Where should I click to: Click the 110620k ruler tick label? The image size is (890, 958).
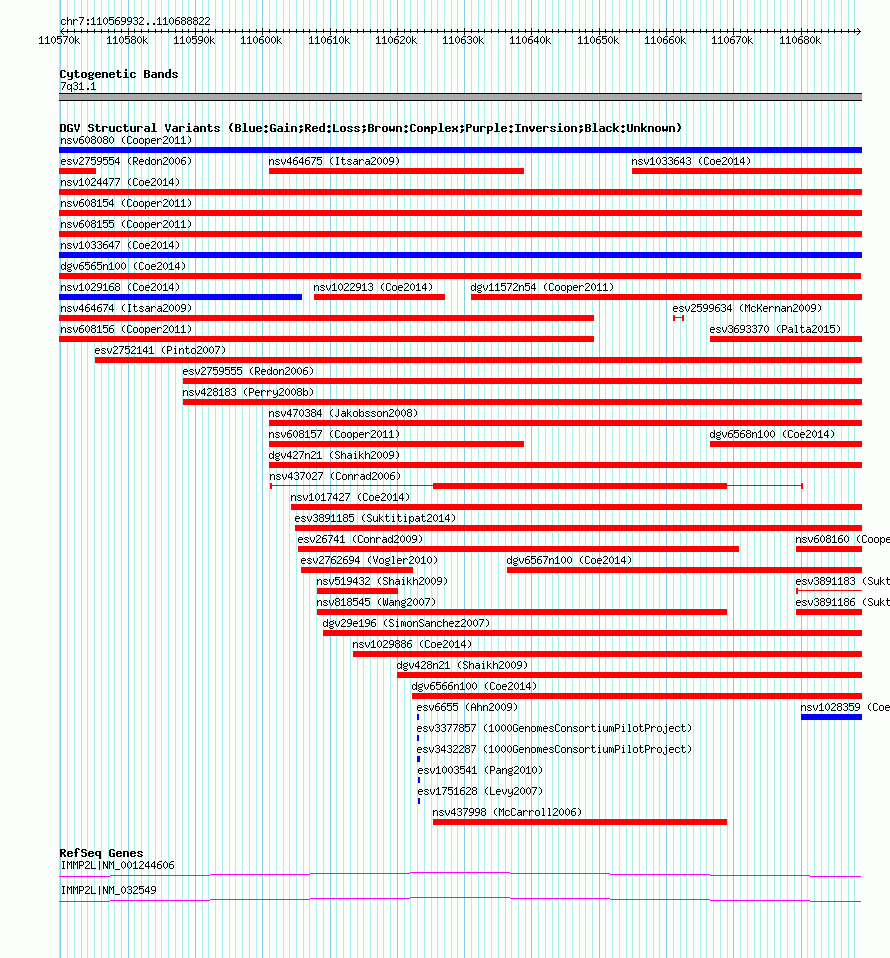[x=396, y=40]
